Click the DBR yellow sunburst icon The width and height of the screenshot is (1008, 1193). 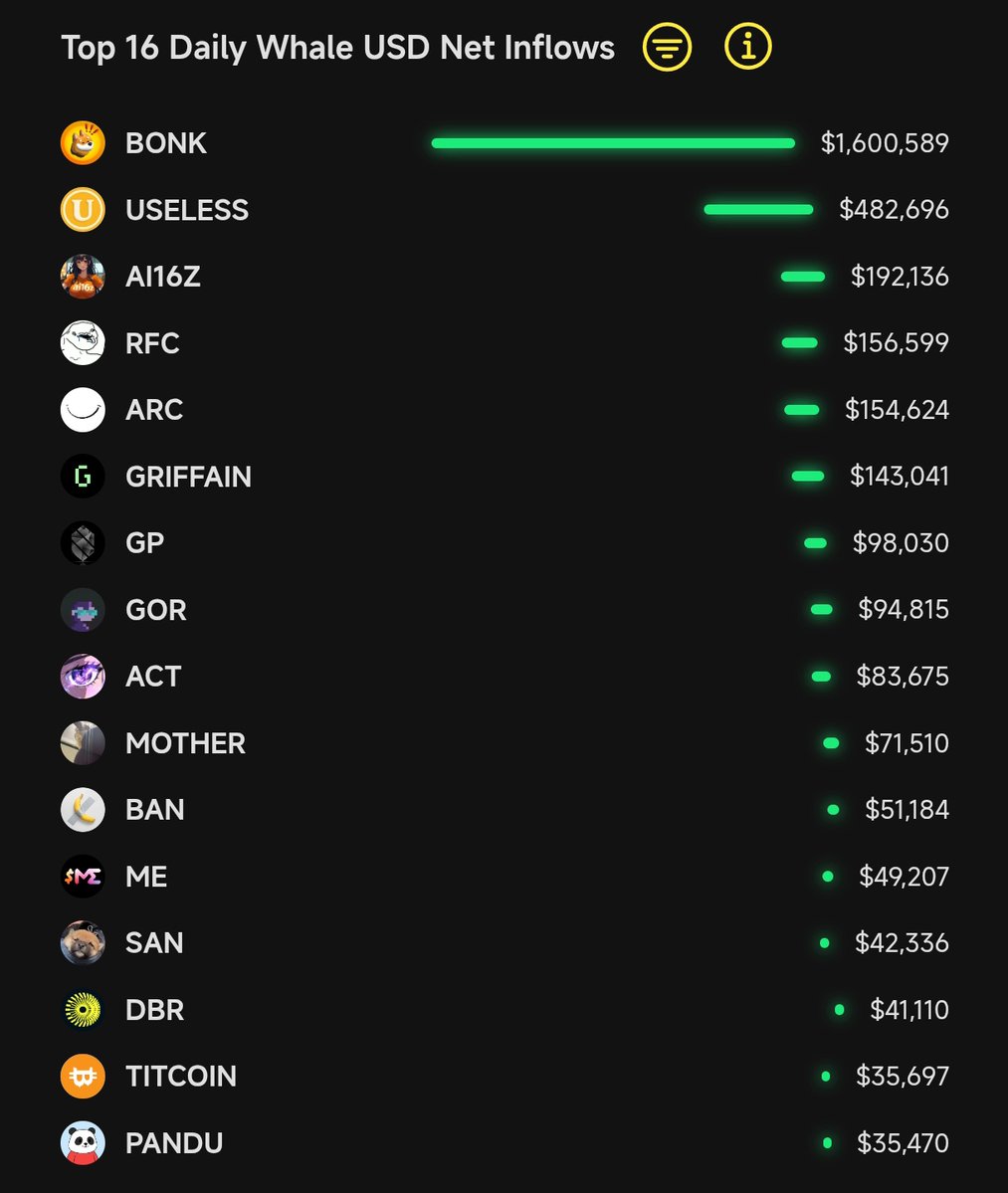tap(83, 1010)
